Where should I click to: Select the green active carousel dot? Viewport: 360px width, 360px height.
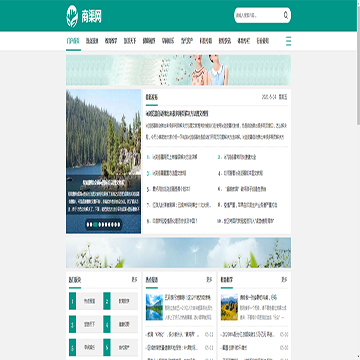point(95,225)
